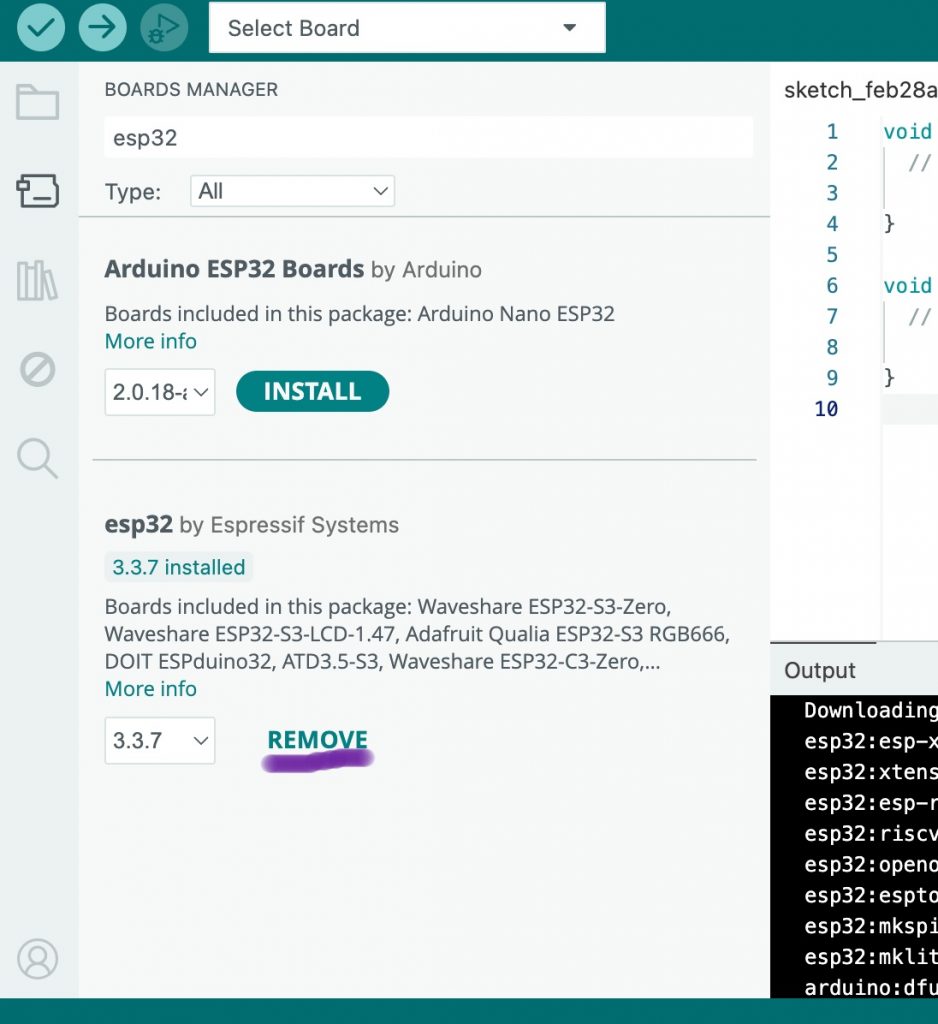The height and width of the screenshot is (1024, 938).
Task: Open More info under esp32 by Espressif
Action: tap(151, 689)
